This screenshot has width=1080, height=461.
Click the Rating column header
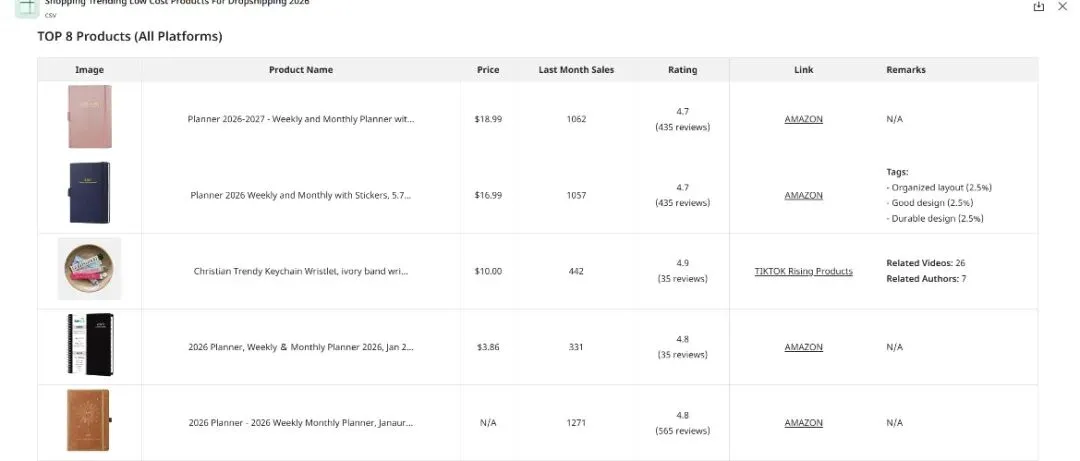682,70
